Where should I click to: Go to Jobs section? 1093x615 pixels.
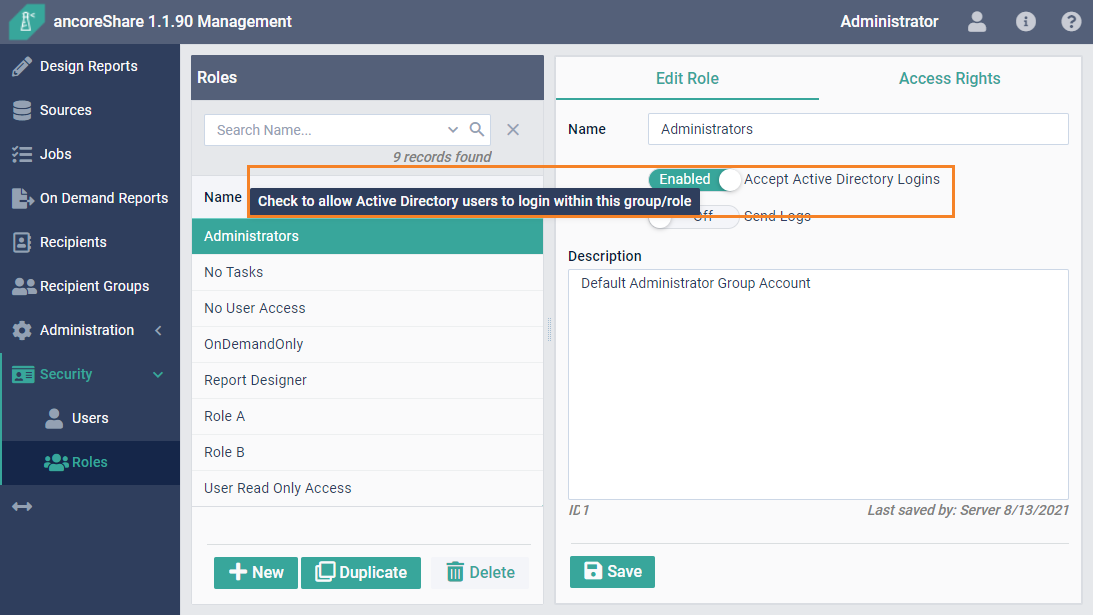pyautogui.click(x=90, y=154)
